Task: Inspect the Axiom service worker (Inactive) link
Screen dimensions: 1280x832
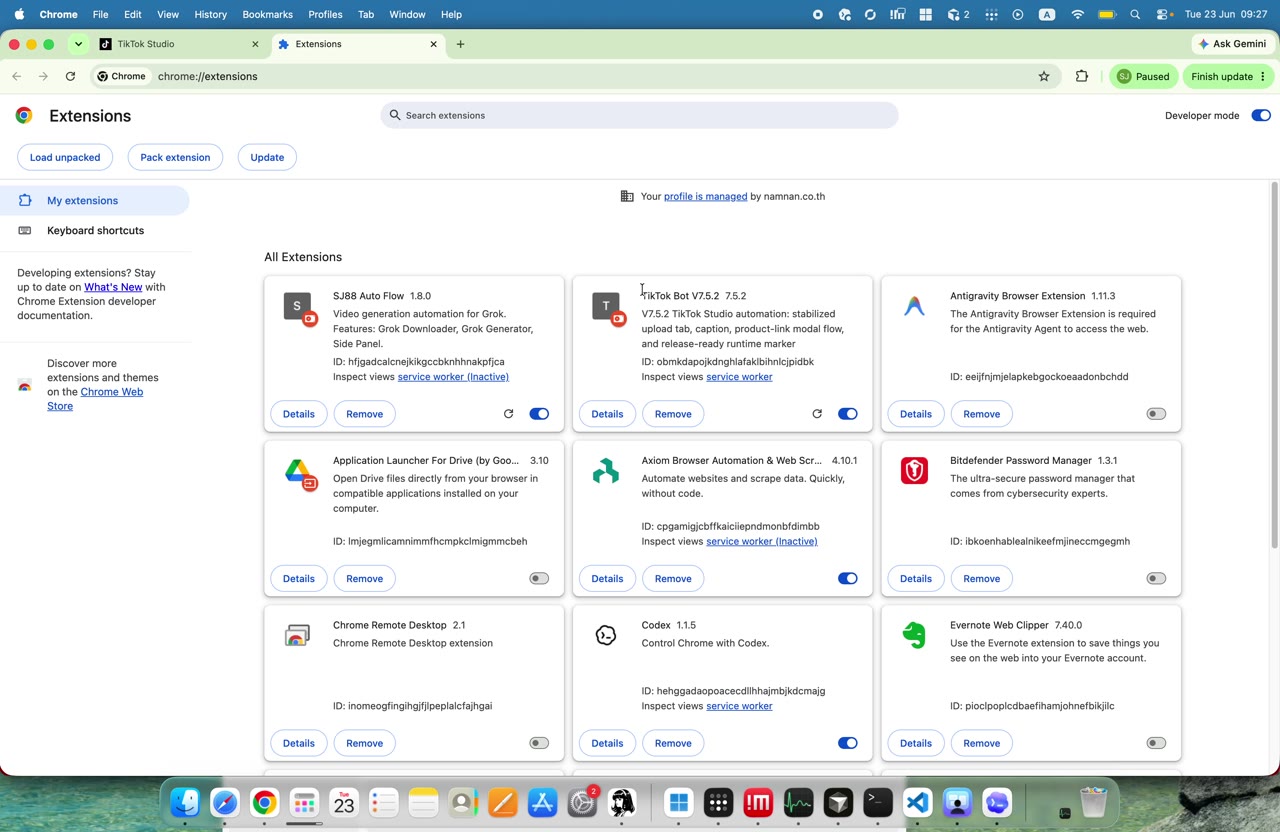Action: tap(762, 542)
